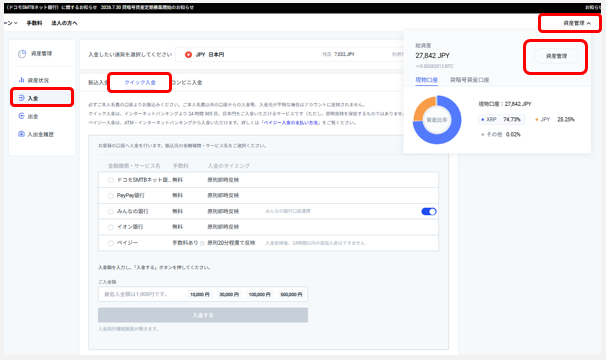
Task: Switch to the 振込入金 tab
Action: pos(98,82)
